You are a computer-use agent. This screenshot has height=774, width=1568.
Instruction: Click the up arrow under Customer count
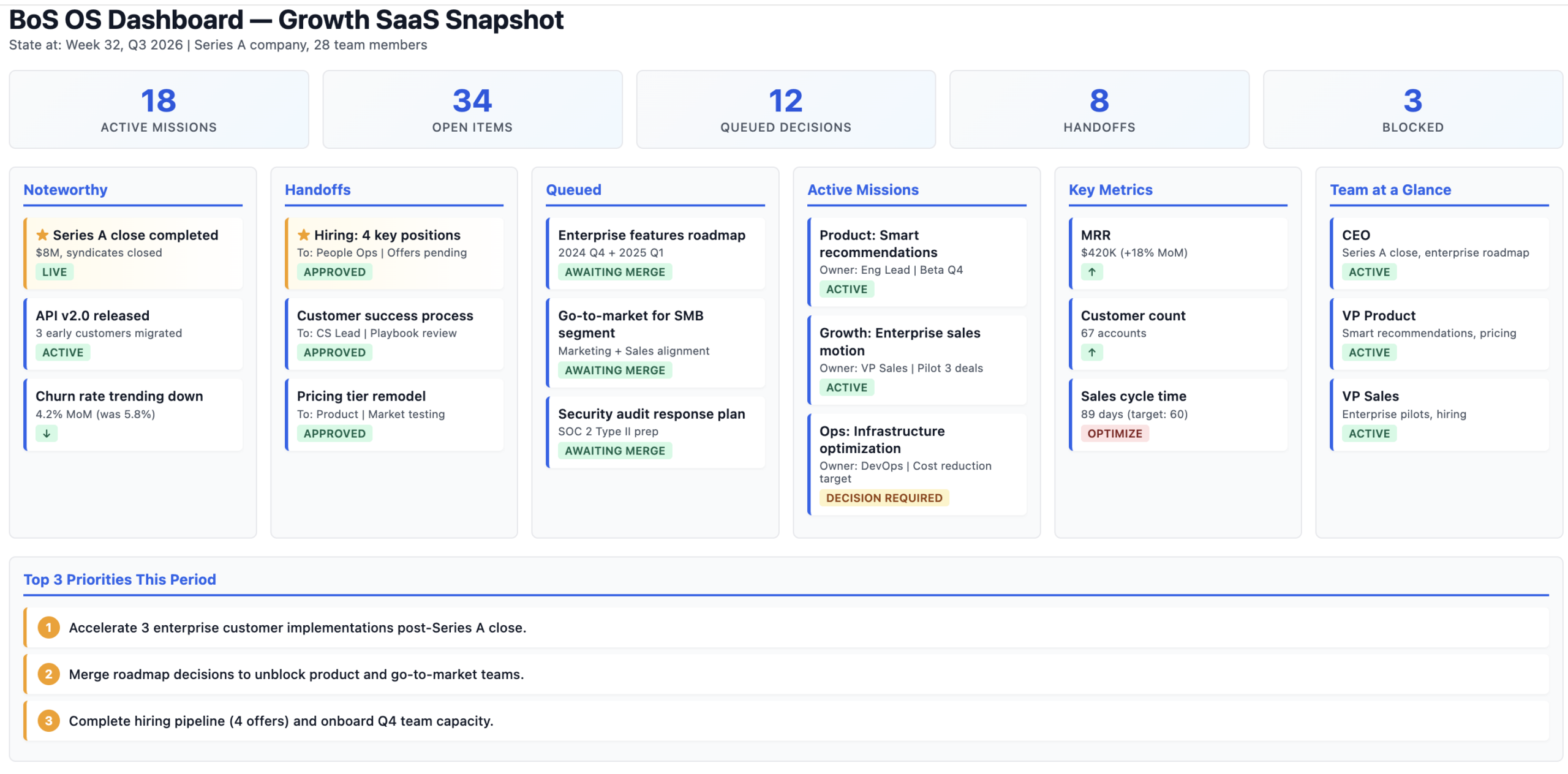tap(1091, 353)
